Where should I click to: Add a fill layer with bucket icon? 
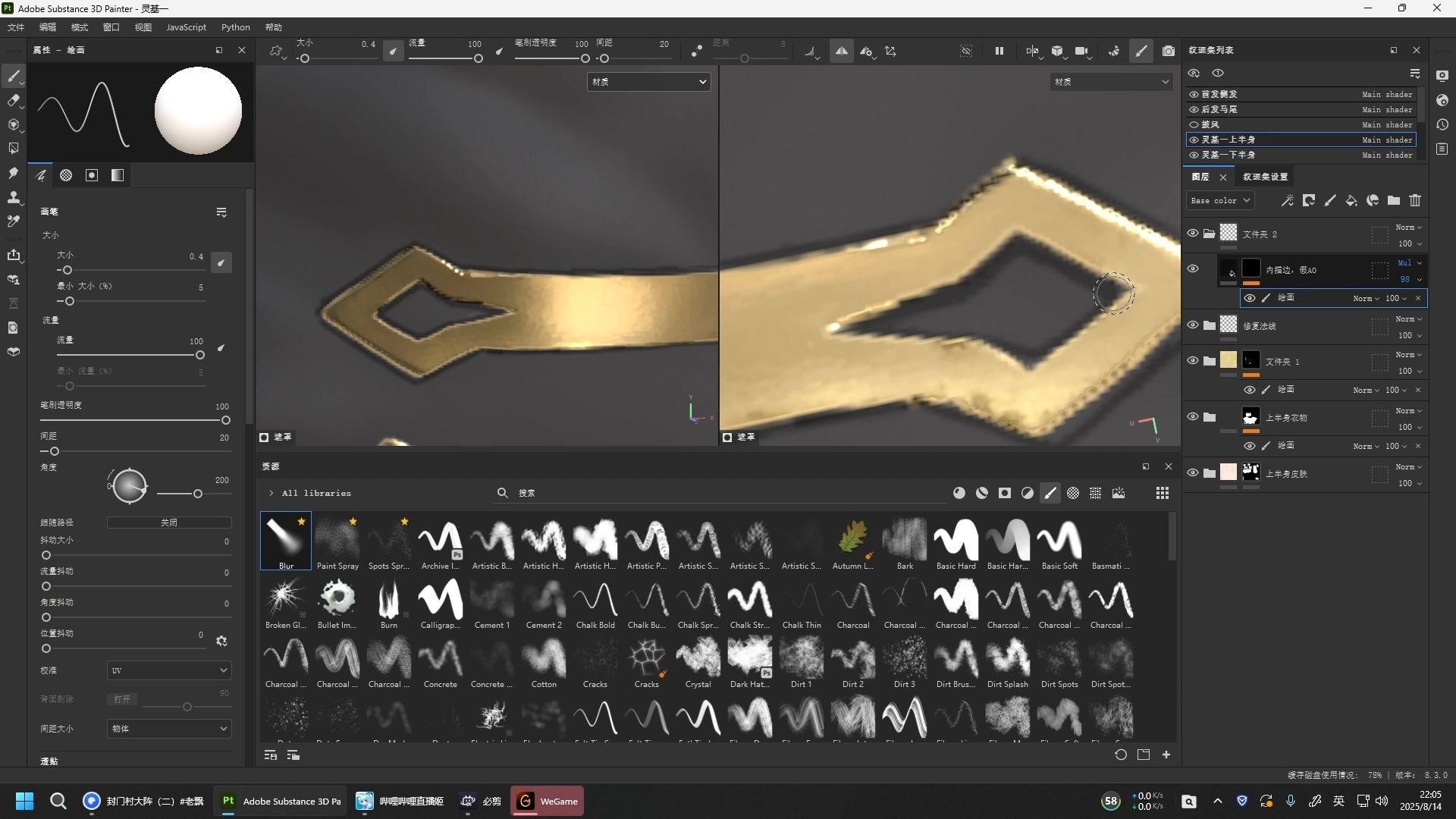pyautogui.click(x=1351, y=200)
